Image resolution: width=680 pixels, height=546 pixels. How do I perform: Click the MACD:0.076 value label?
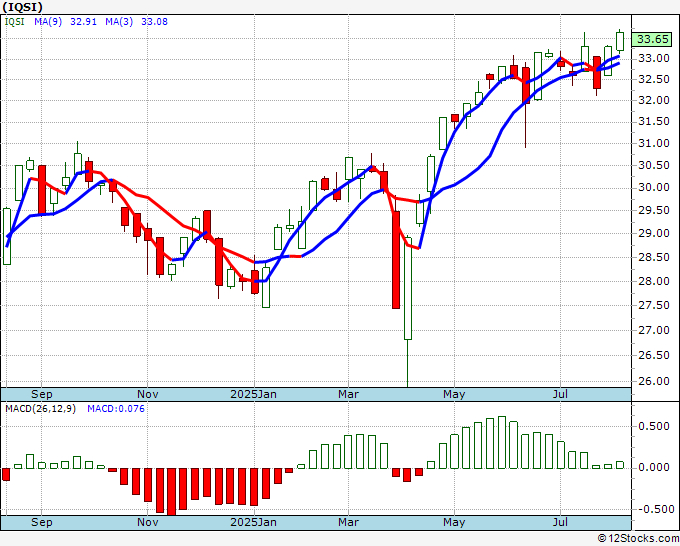click(116, 409)
